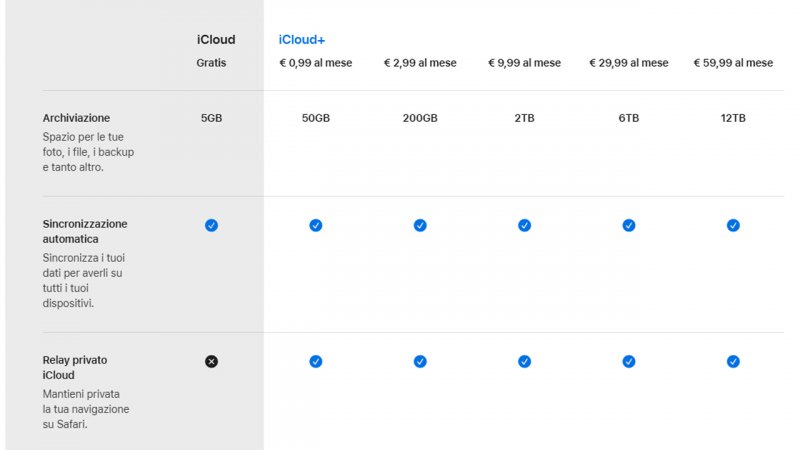Screen dimensions: 800x450
Task: Select the € 2,99 al mese price
Action: [420, 63]
